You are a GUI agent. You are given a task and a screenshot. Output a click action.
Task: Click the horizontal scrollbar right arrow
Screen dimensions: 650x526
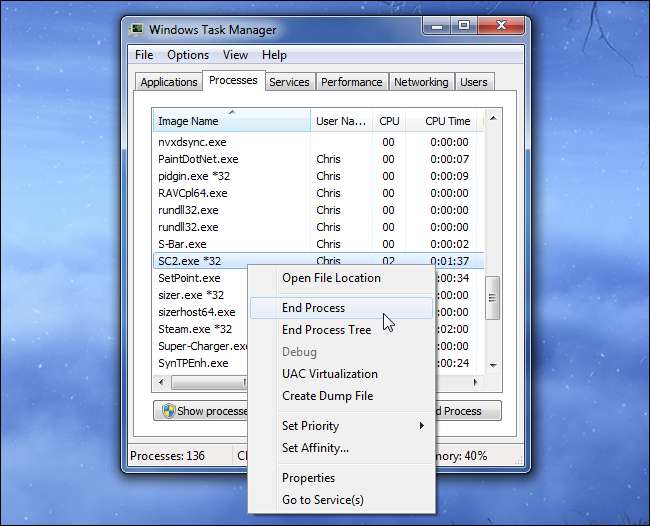point(475,382)
